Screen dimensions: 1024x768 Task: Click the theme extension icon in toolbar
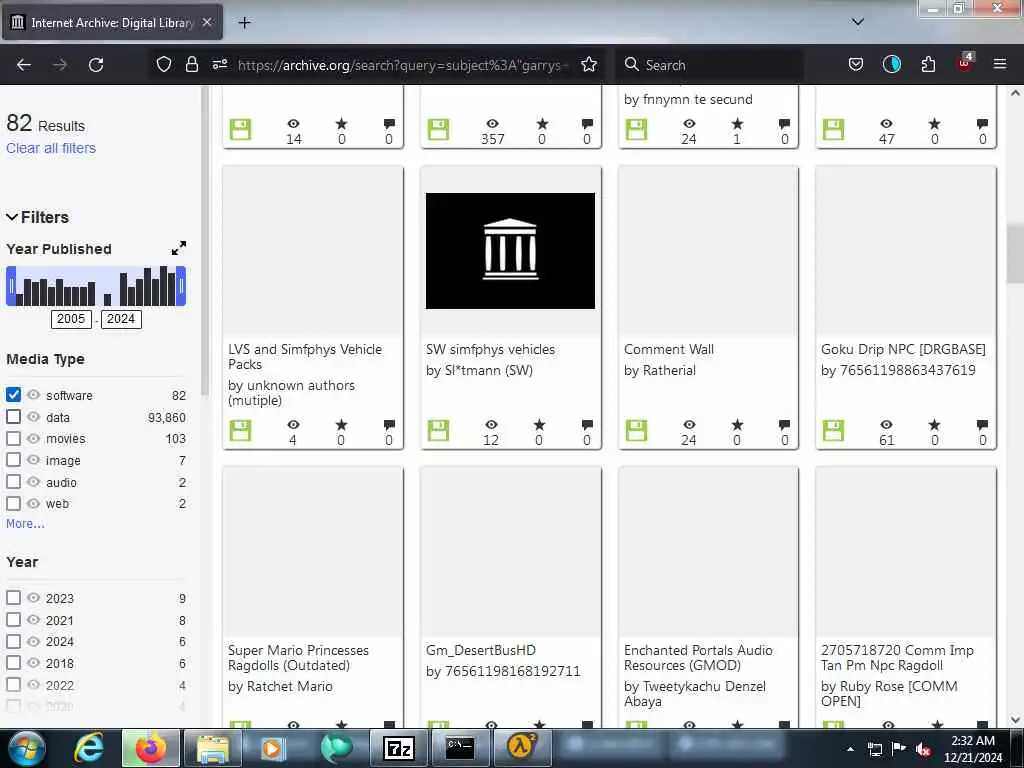(x=891, y=65)
